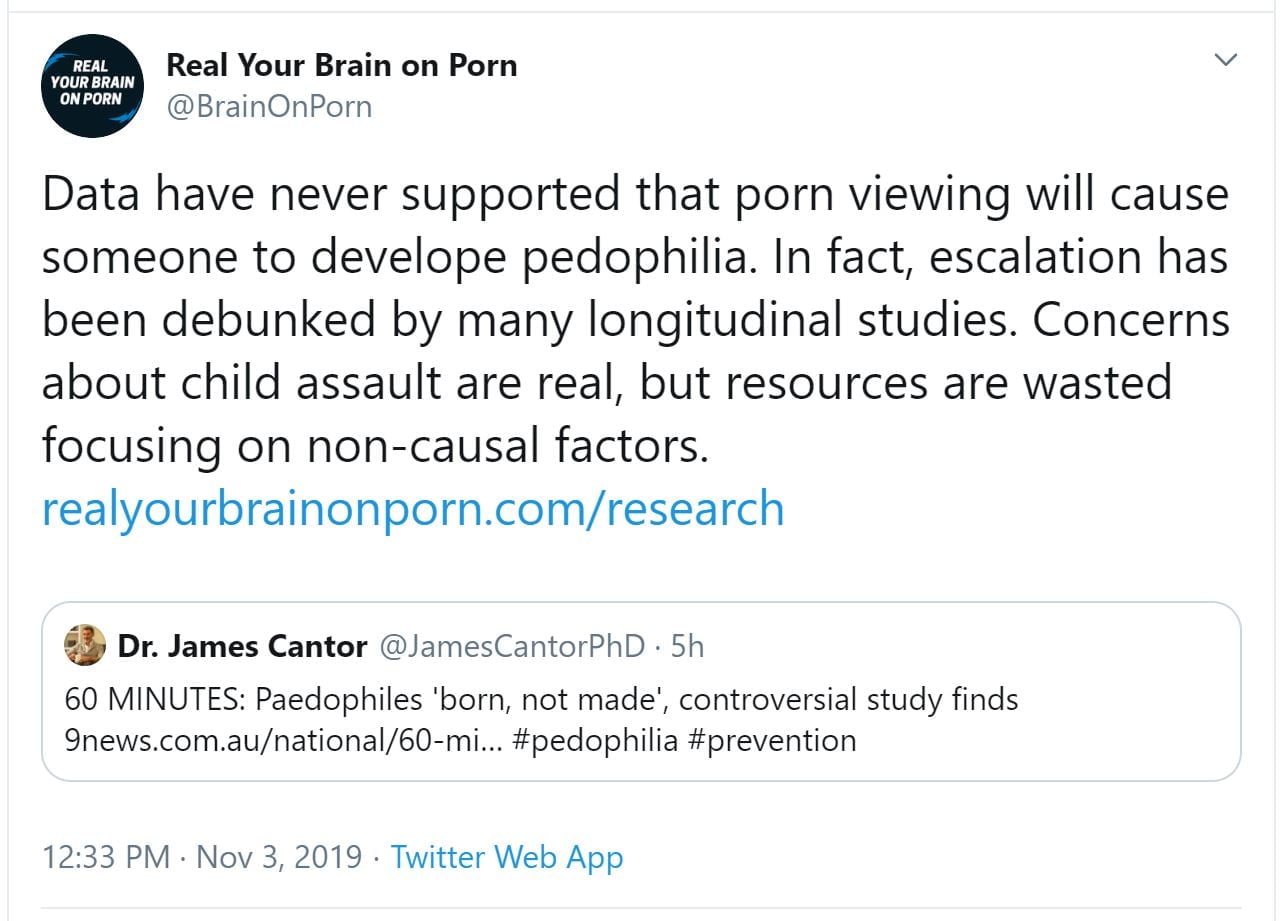Click the Real Your Brain on Porn avatar
The height and width of the screenshot is (921, 1285).
[92, 85]
